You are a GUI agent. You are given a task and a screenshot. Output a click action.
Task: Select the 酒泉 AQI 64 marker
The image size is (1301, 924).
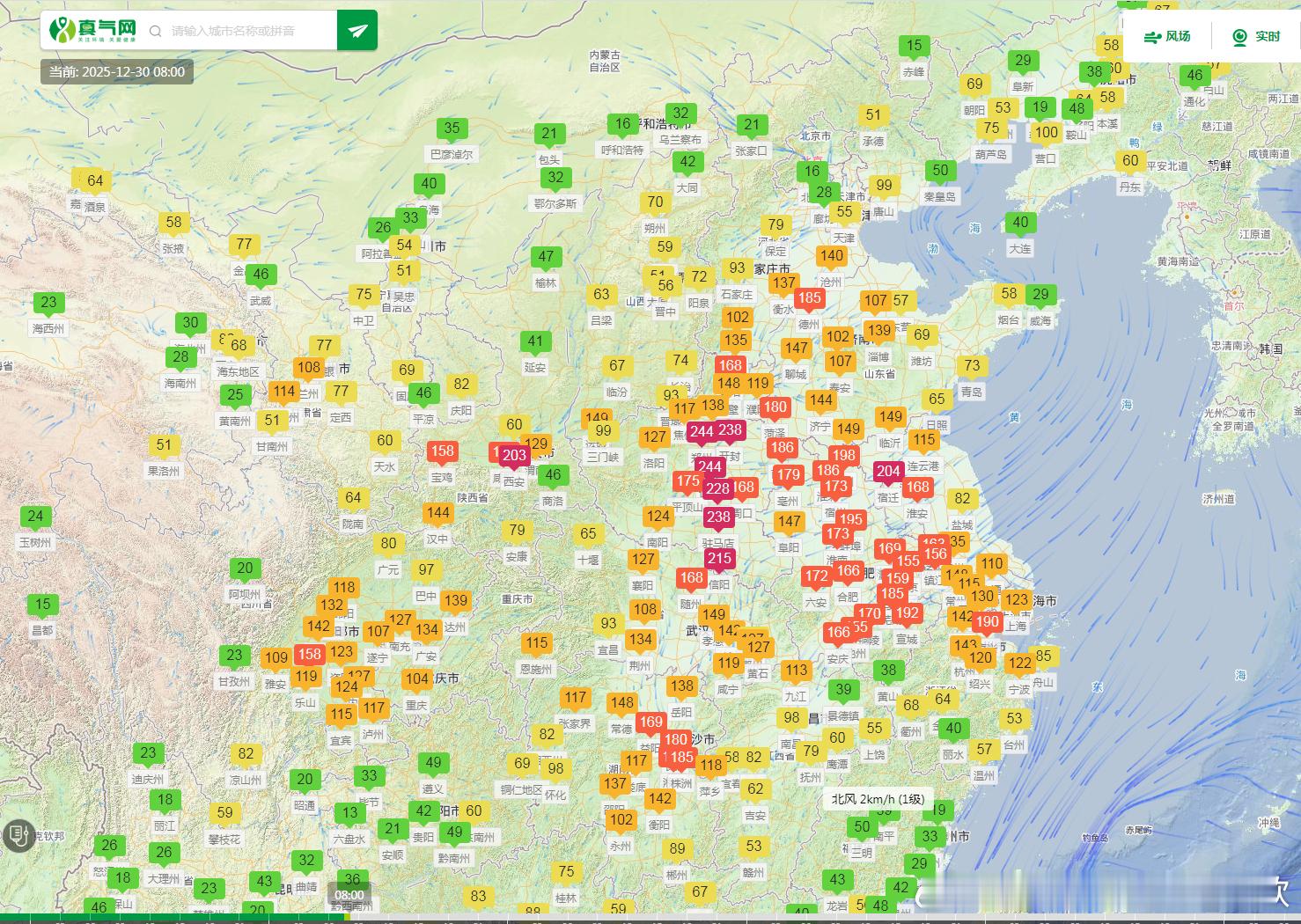click(94, 183)
